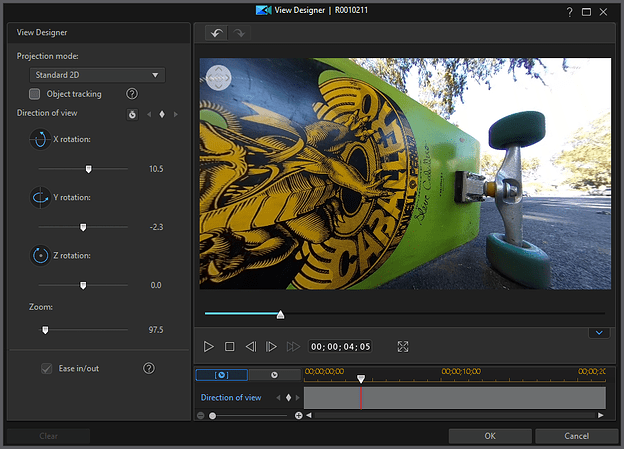Image resolution: width=624 pixels, height=449 pixels.
Task: Go to previous keyframe in left panel
Action: [149, 115]
